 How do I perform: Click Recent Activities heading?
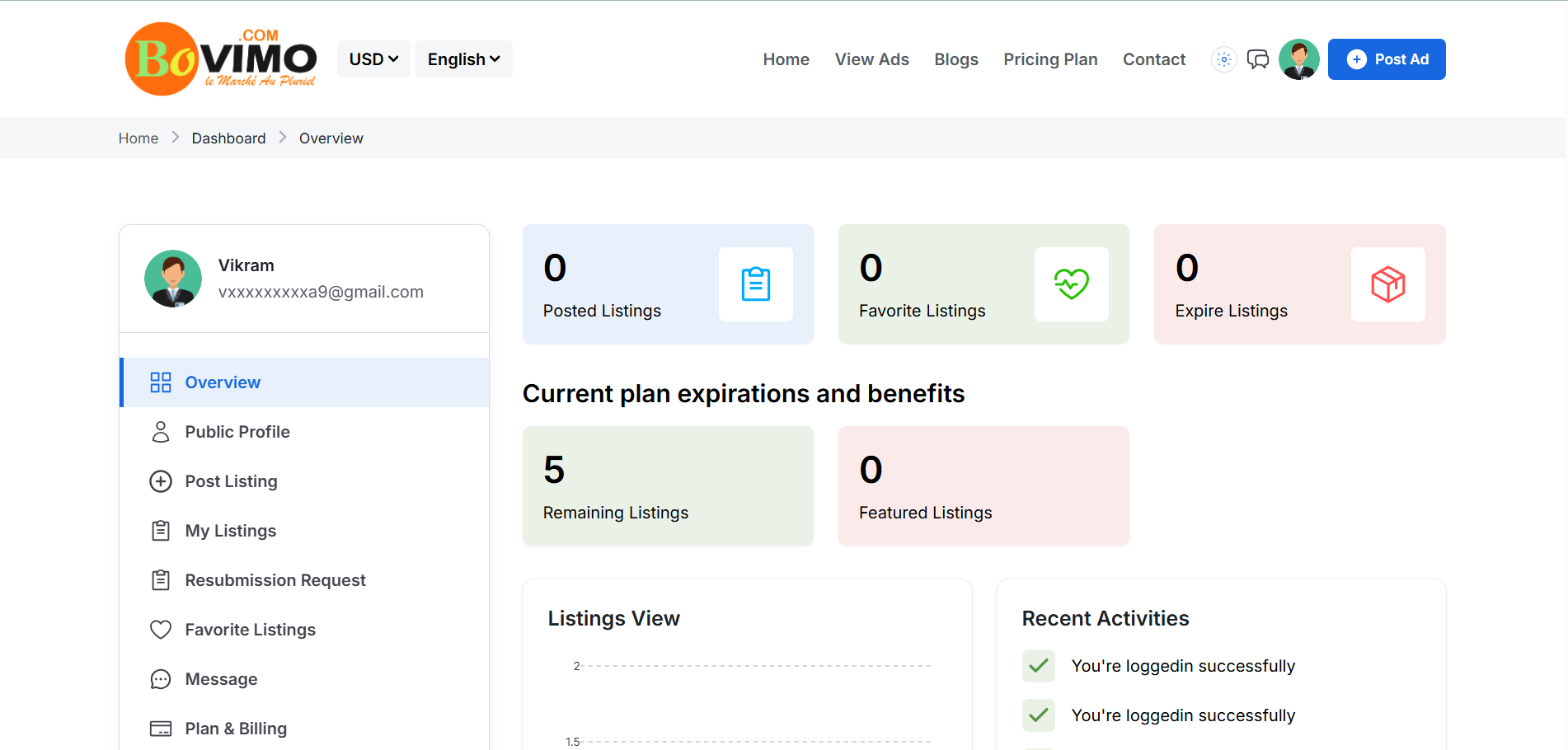point(1106,618)
